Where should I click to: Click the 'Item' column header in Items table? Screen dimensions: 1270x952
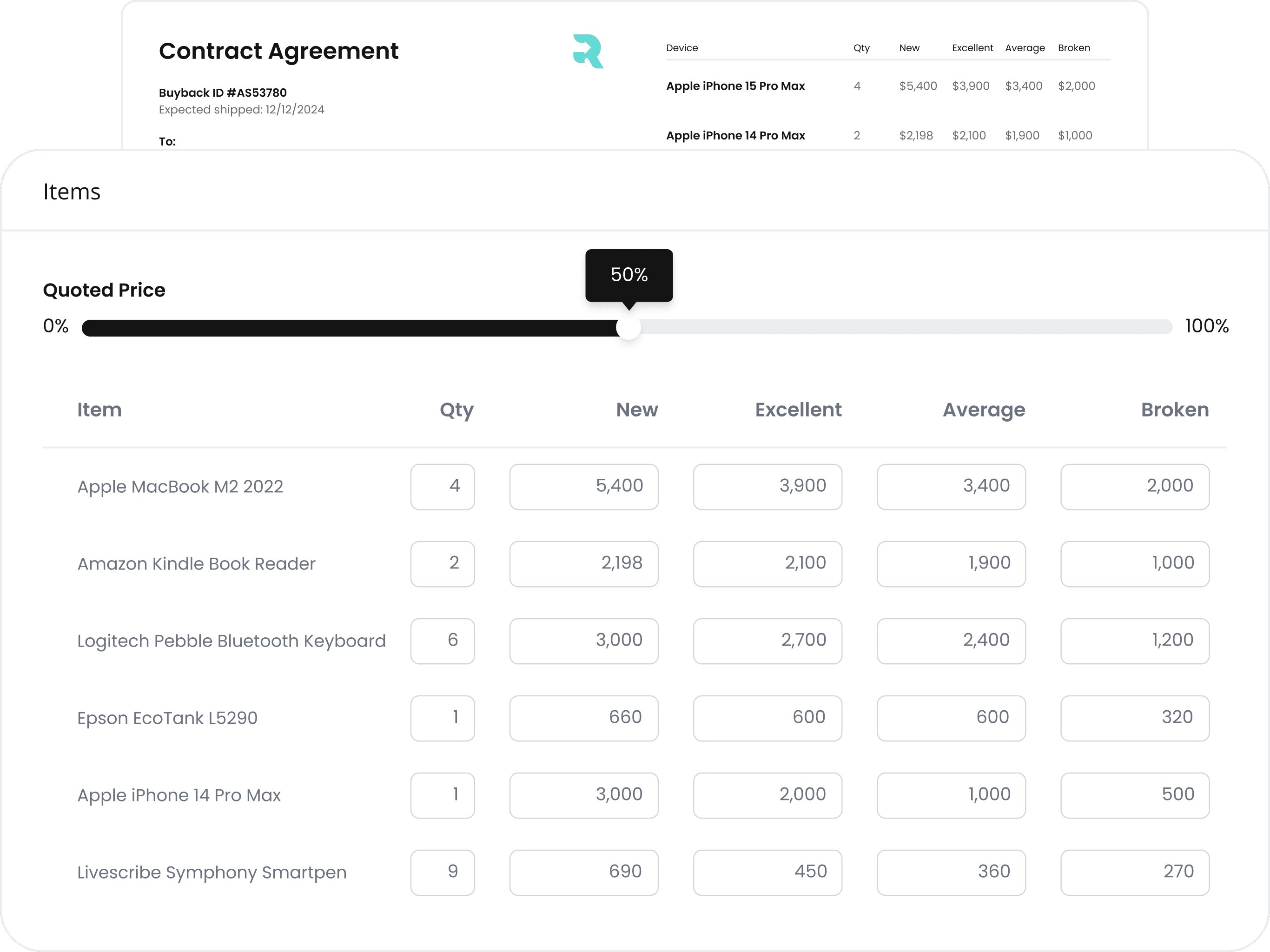(99, 410)
